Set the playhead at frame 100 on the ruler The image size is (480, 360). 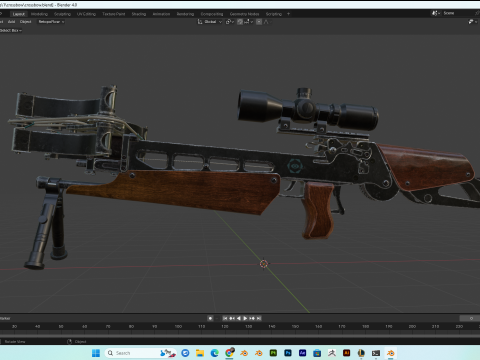tap(178, 326)
